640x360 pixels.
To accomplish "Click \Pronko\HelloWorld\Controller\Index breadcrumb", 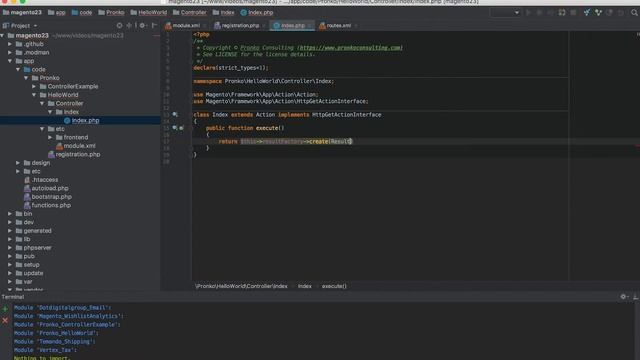I will point(241,286).
